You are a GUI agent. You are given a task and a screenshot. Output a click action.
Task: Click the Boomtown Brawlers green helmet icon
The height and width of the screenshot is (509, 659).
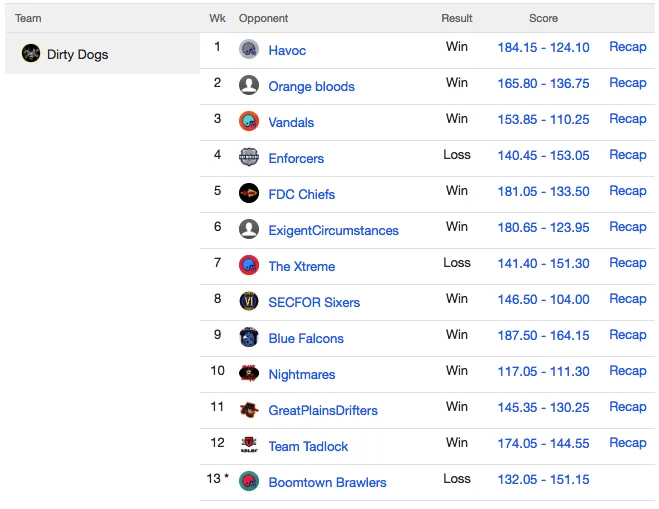(249, 482)
